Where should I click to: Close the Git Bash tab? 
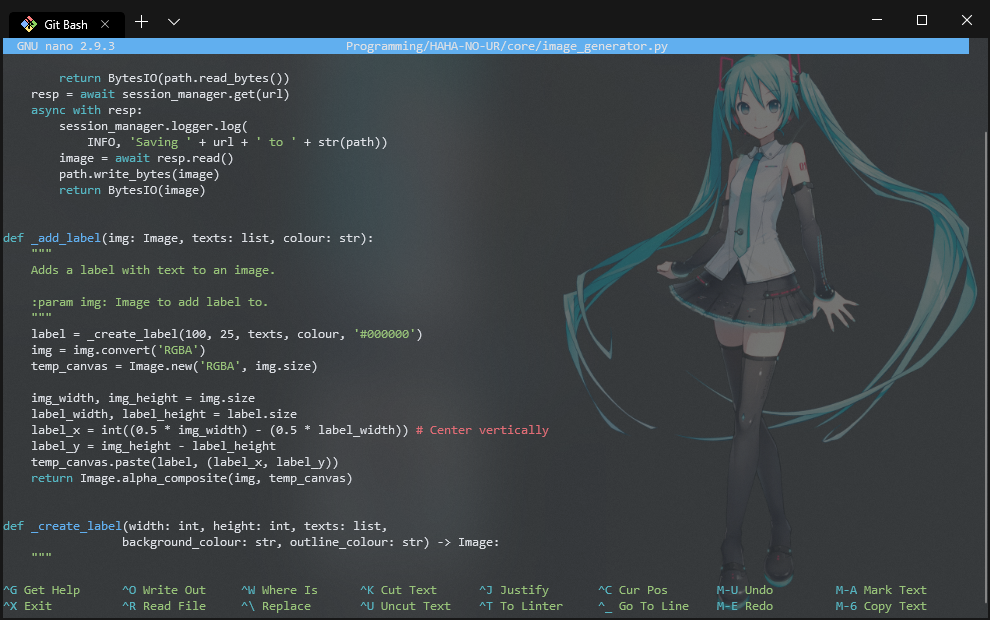point(105,25)
